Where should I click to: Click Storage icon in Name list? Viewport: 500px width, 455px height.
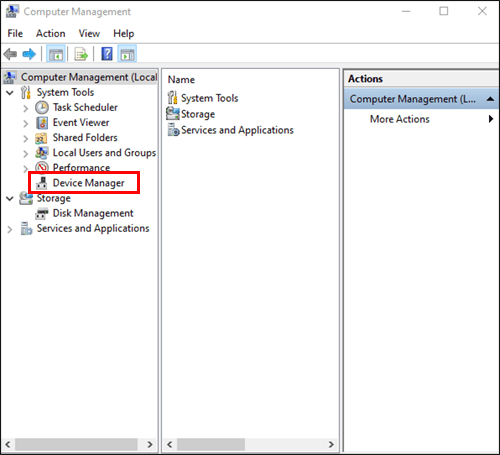click(173, 114)
